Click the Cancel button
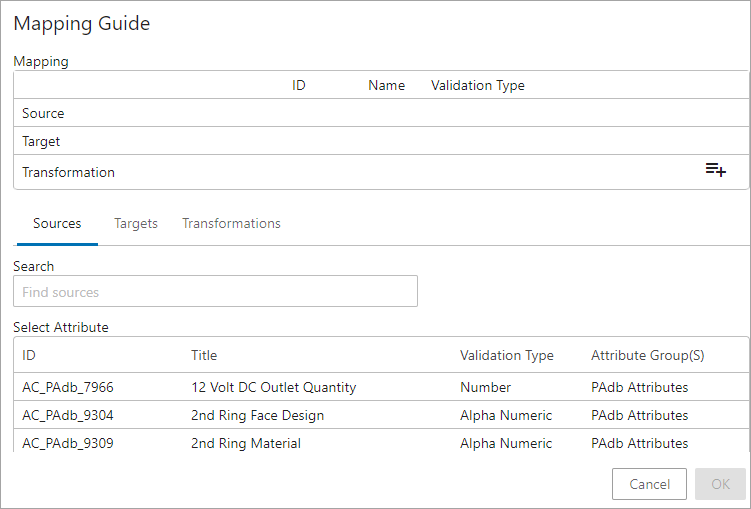751x509 pixels. (649, 484)
